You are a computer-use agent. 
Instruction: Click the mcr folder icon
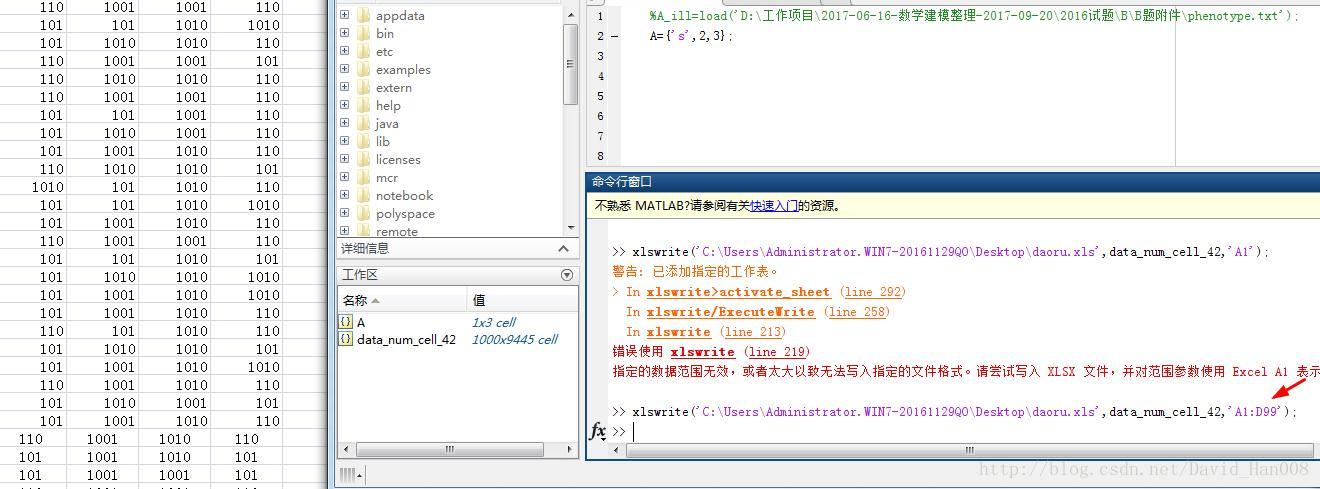pyautogui.click(x=363, y=177)
